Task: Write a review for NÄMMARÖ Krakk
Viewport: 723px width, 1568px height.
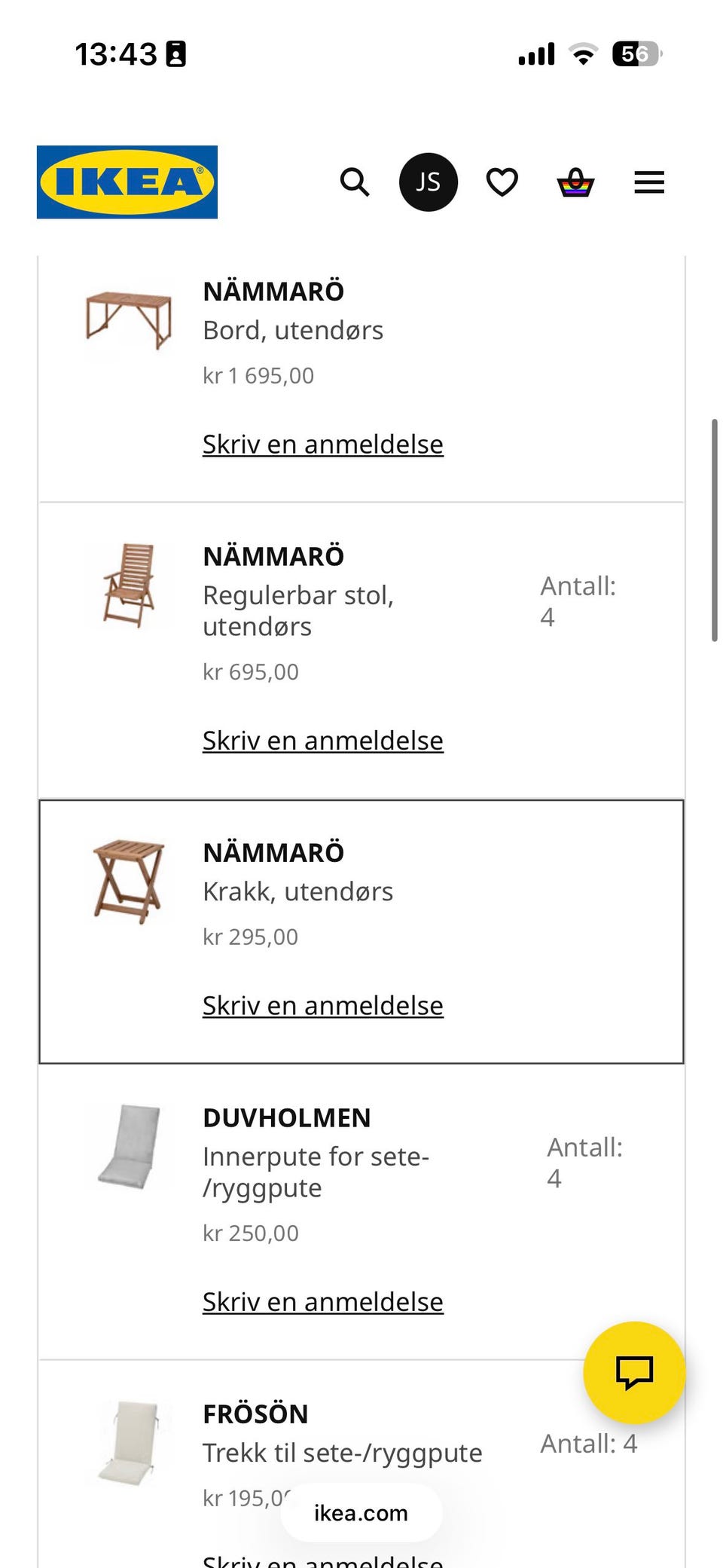Action: 322,1006
